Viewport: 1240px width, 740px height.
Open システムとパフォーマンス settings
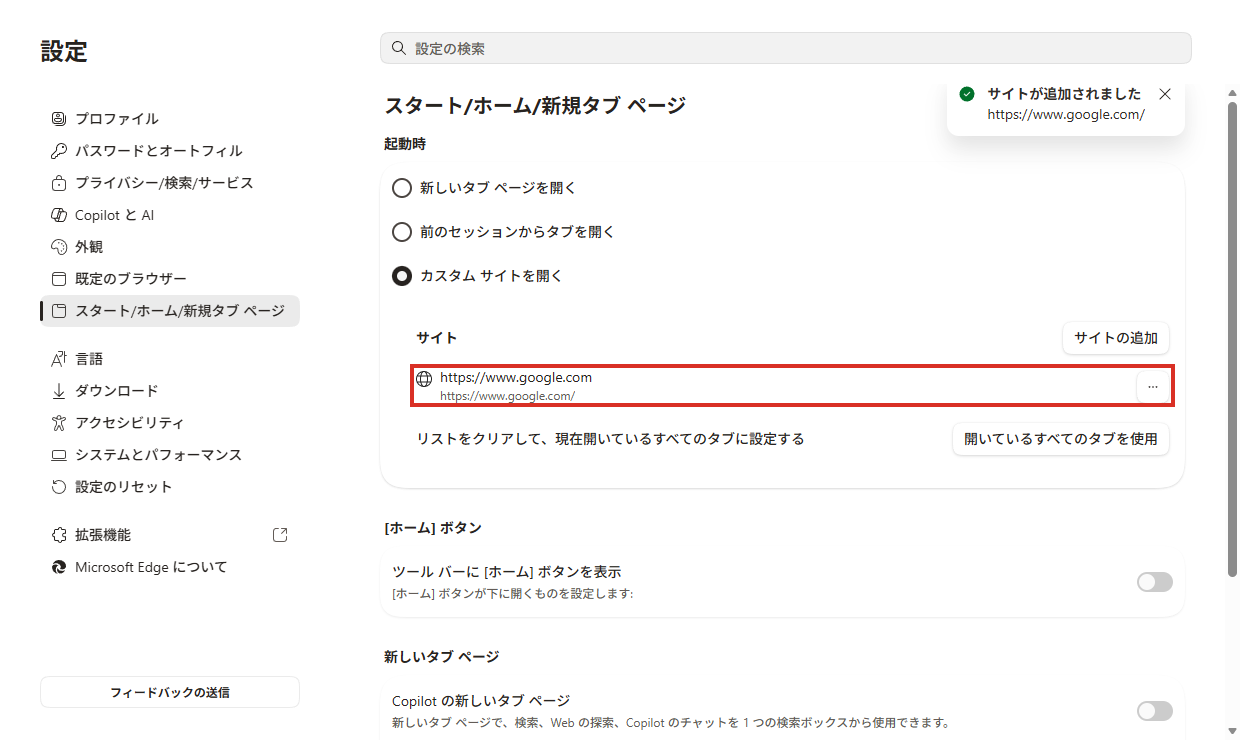pyautogui.click(x=169, y=455)
